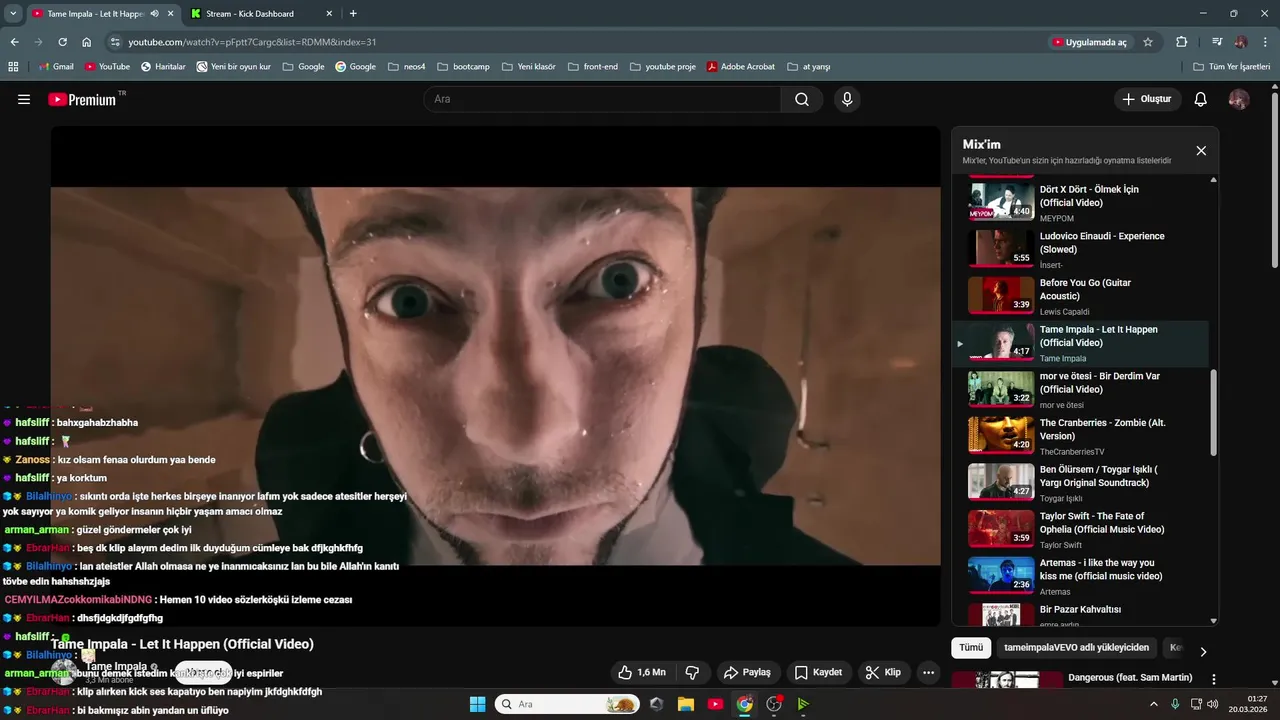This screenshot has width=1280, height=720.
Task: Select 'tameimpalaVEVO adlı yükleyiciden' chip
Action: (1077, 647)
